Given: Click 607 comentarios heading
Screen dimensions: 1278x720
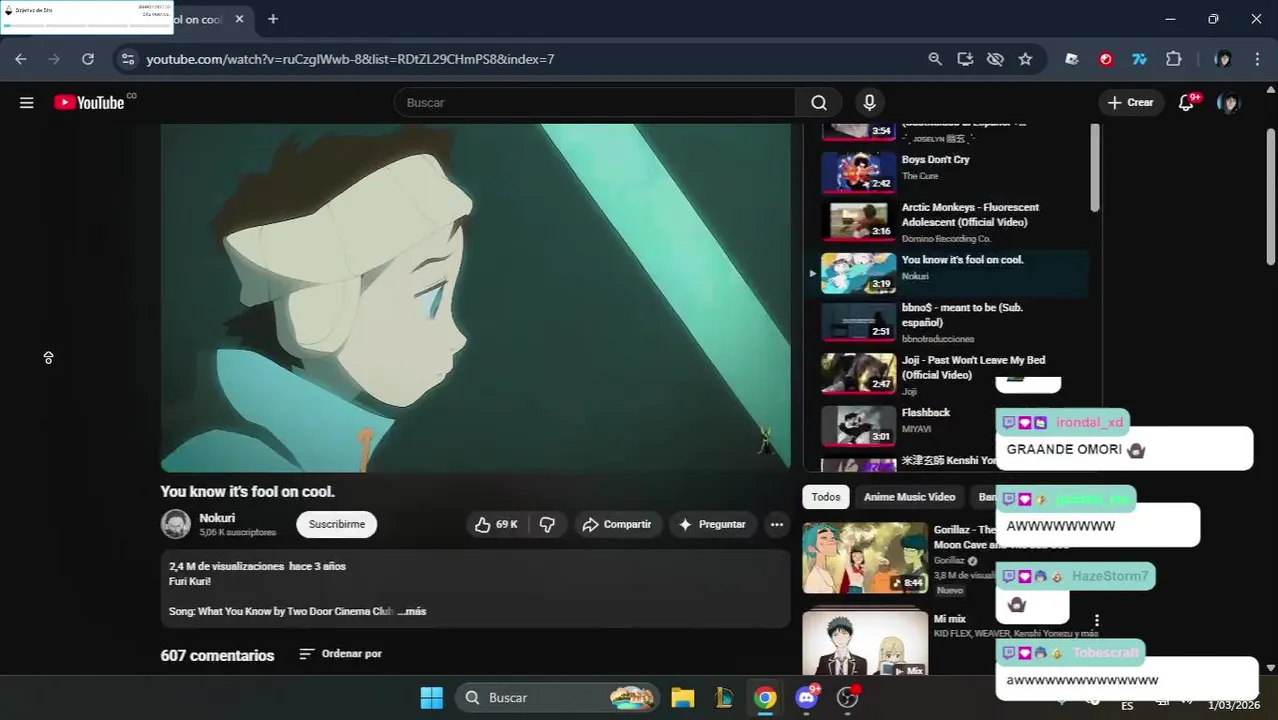Looking at the screenshot, I should (x=217, y=655).
